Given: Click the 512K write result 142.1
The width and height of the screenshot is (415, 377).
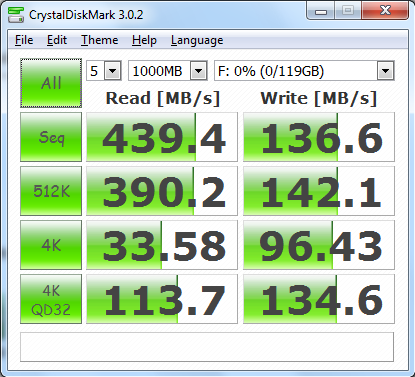Looking at the screenshot, I should [319, 191].
